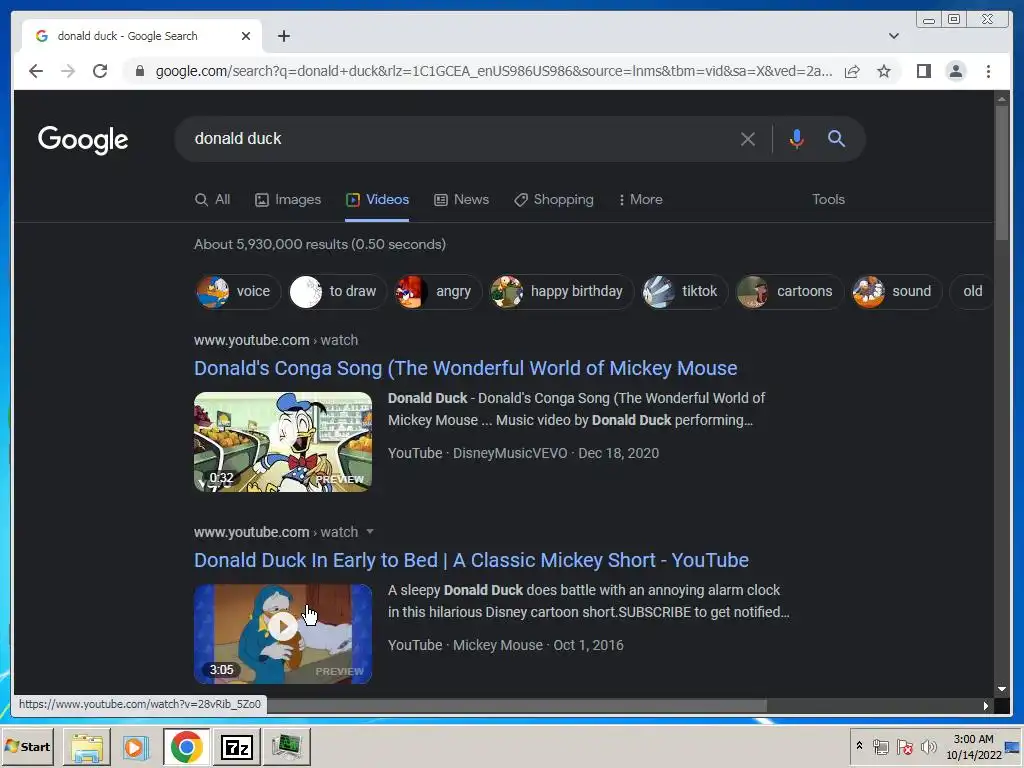
Task: Open the Chrome profile avatar
Action: tap(956, 71)
